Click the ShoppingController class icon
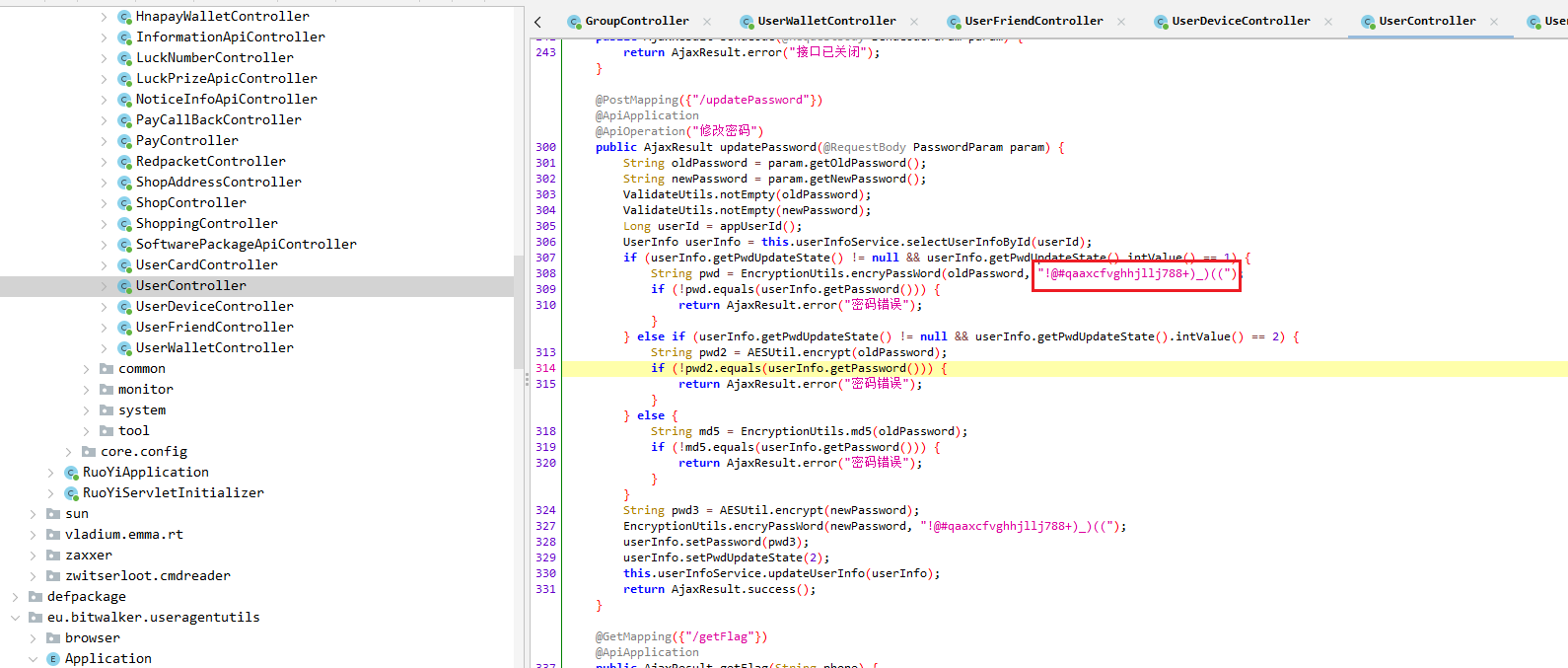This screenshot has width=1568, height=668. (x=124, y=224)
